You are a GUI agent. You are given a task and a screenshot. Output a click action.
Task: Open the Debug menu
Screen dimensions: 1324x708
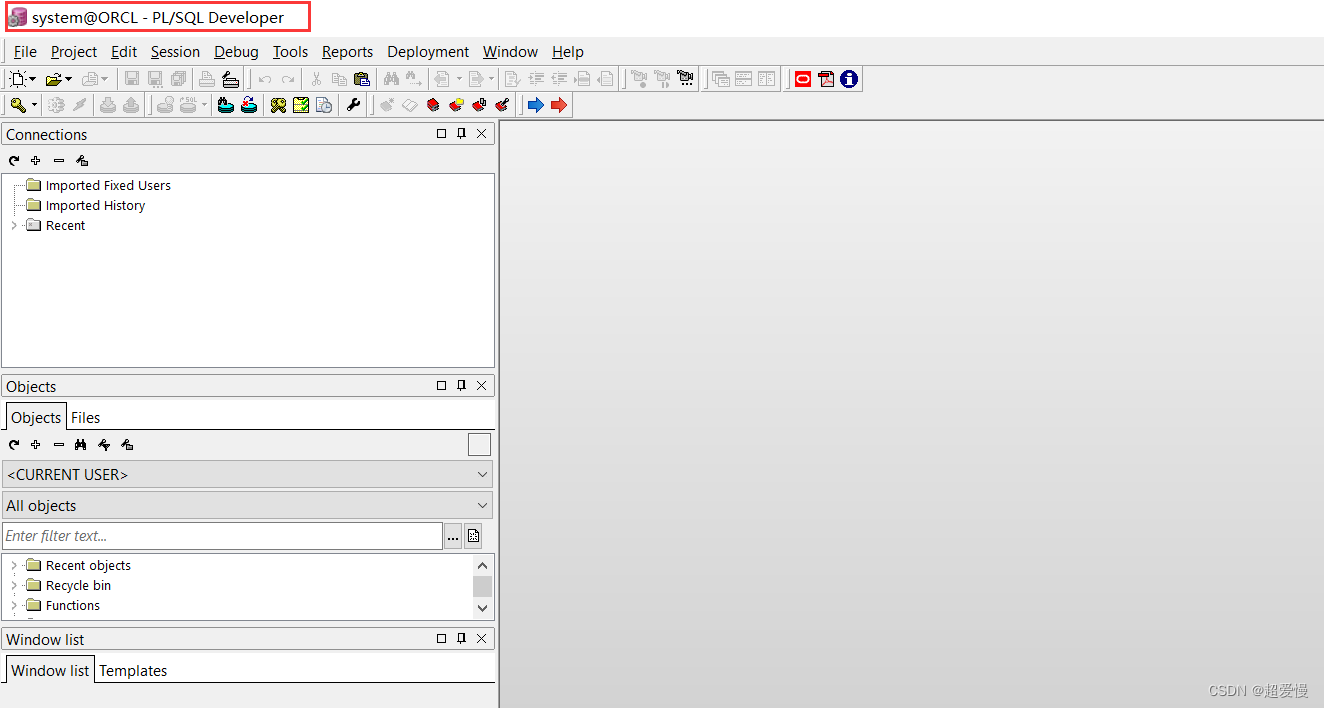[236, 52]
